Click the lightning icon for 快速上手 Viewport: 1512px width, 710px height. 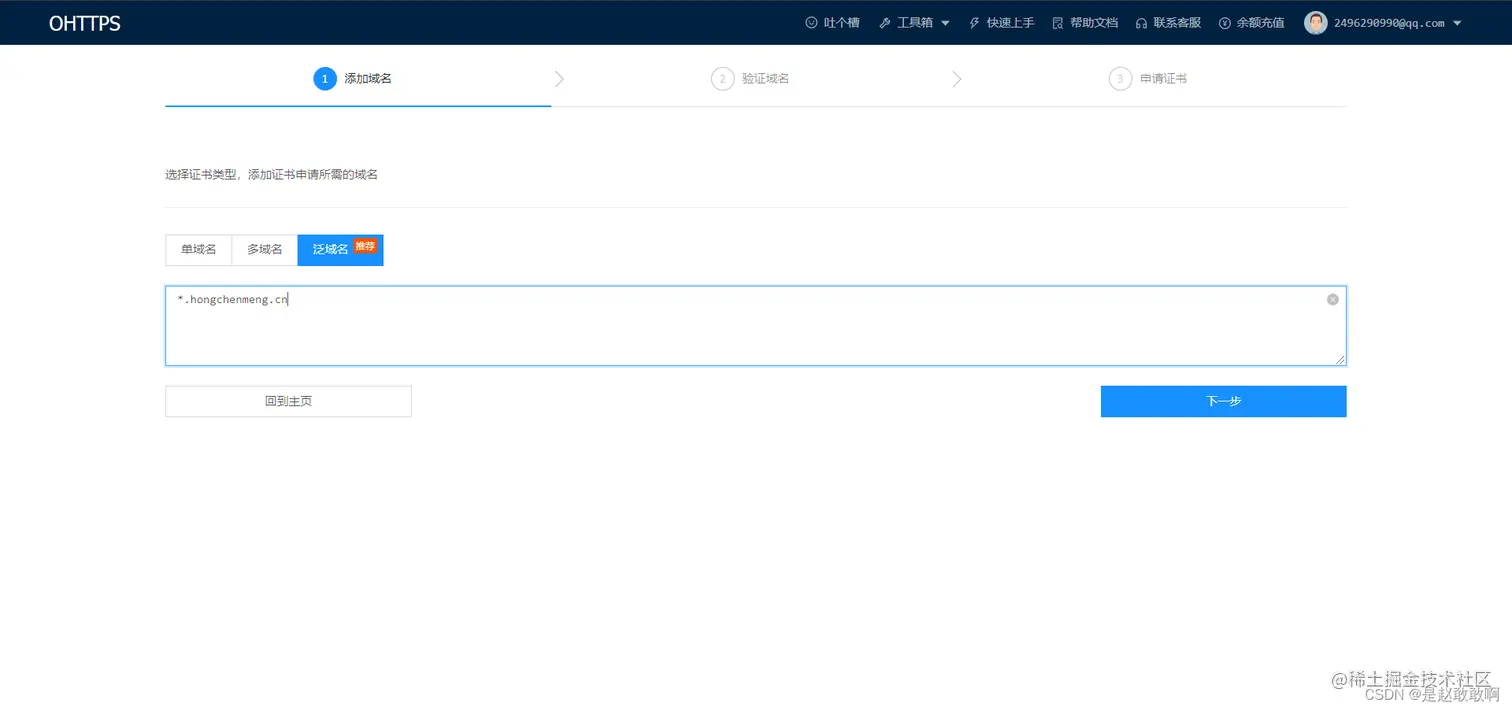point(974,23)
